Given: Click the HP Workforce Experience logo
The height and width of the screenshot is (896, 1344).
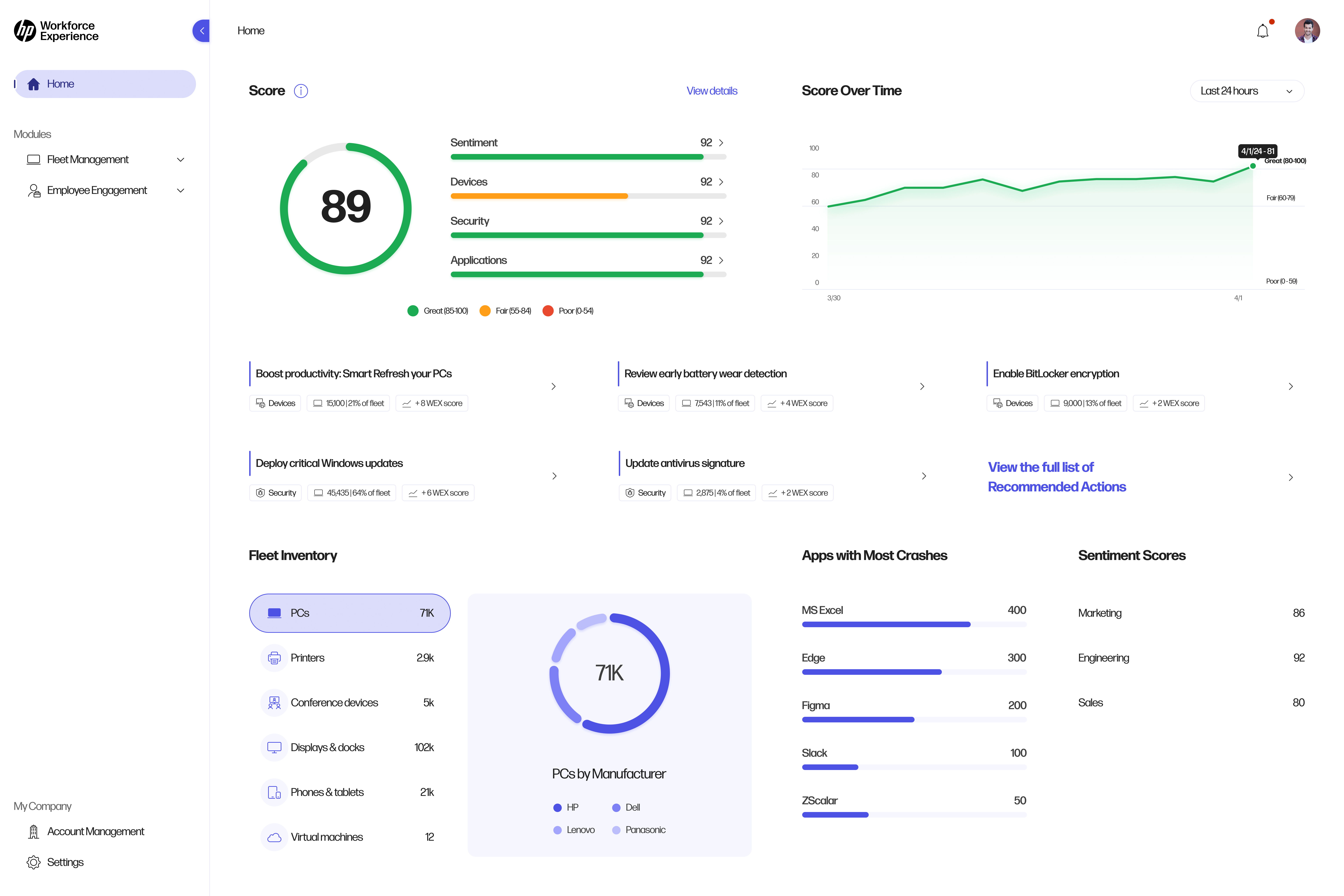Looking at the screenshot, I should click(56, 31).
